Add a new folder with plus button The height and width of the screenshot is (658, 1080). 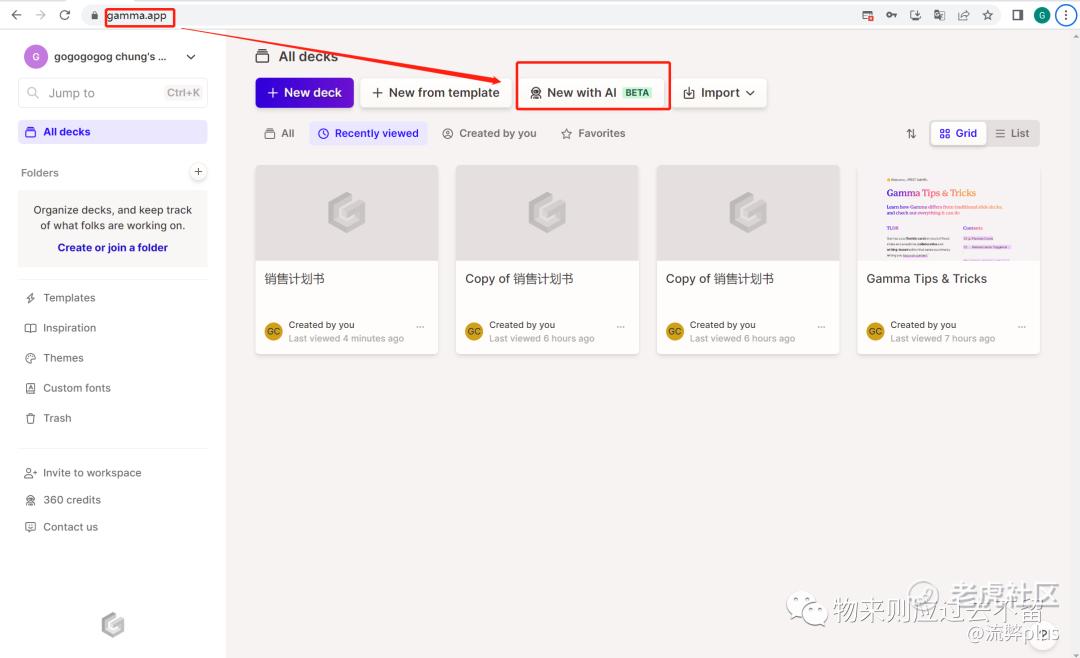coord(198,172)
